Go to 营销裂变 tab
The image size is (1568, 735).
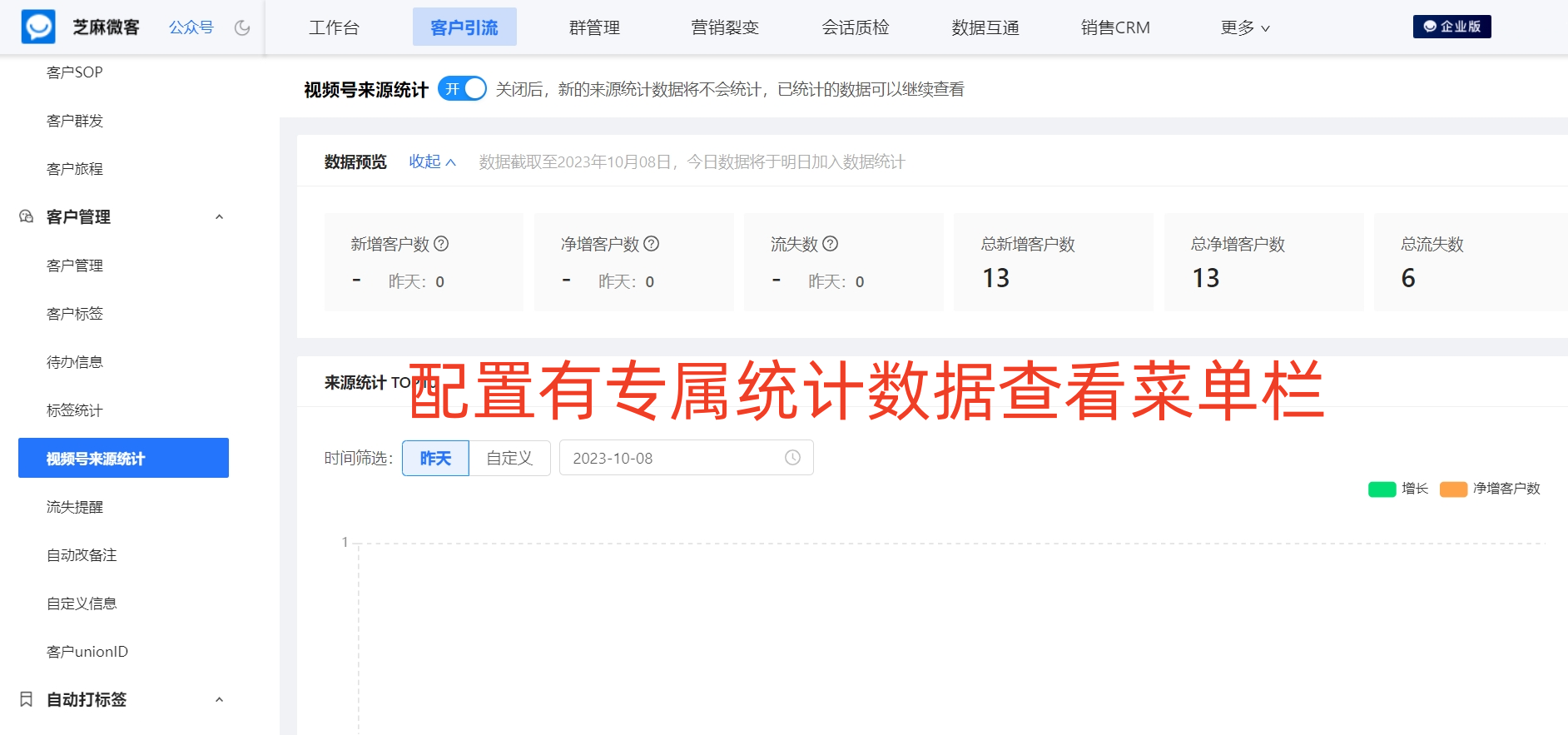tap(725, 27)
